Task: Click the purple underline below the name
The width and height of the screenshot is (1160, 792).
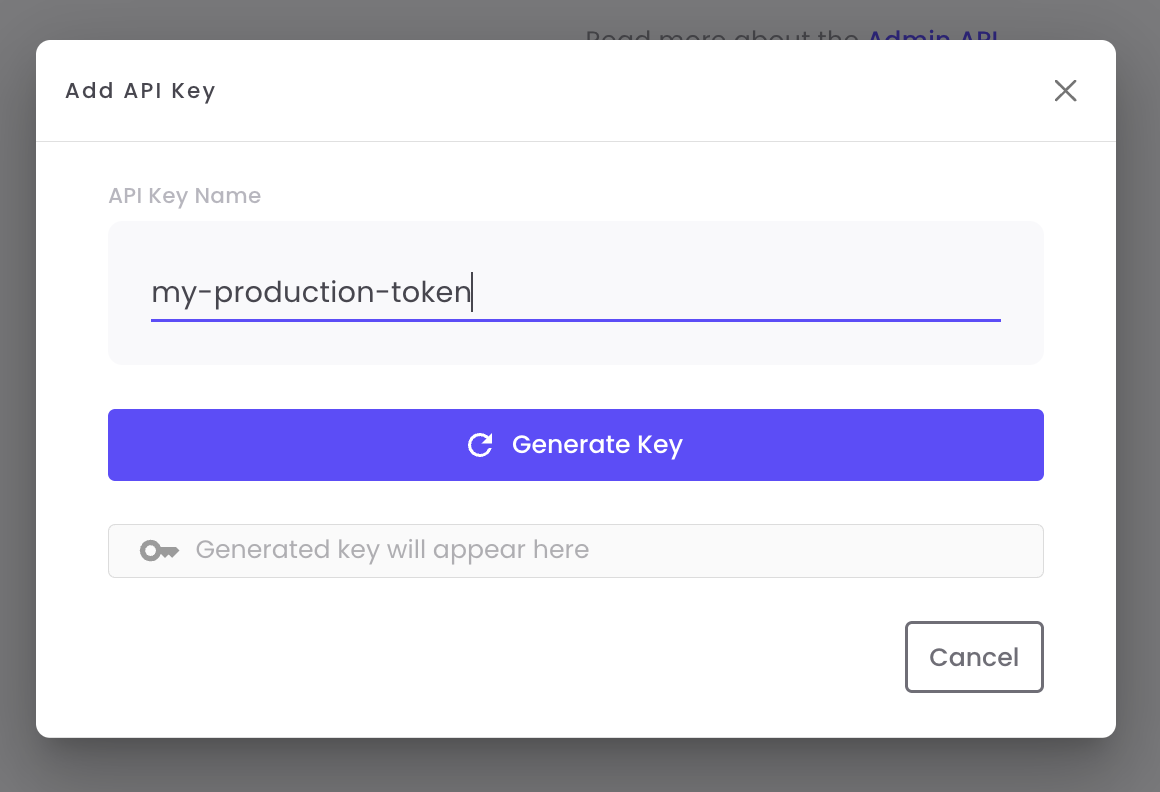Action: [x=575, y=320]
